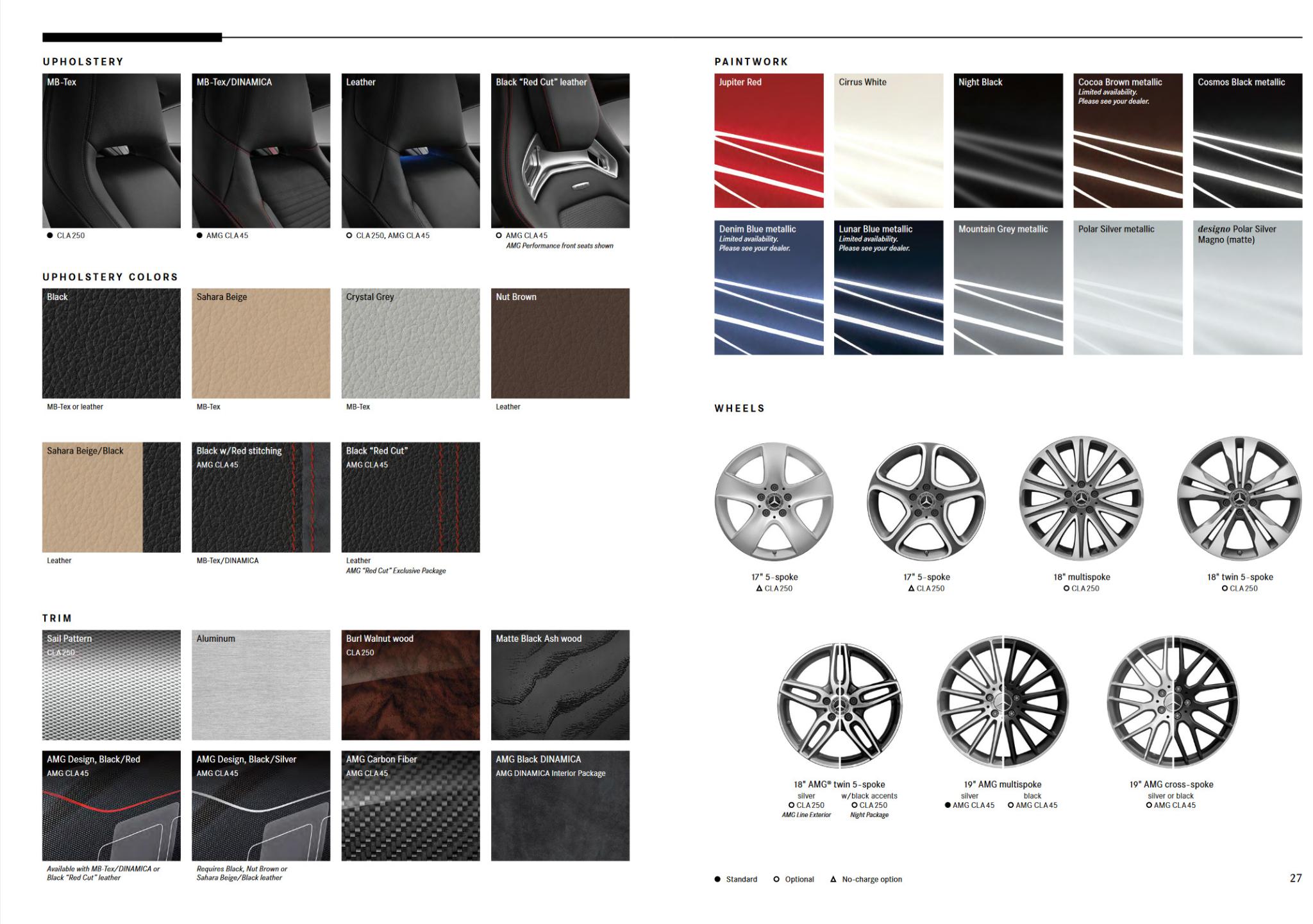Select the AMG Carbon Fiber trim sample
Screen dimensions: 1313x924
click(410, 805)
